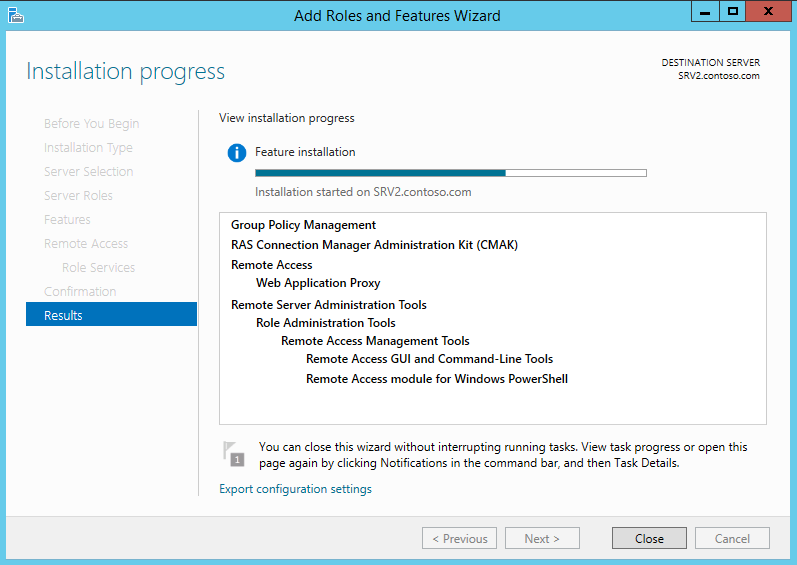
Task: Select the Features step in the sidebar
Action: pyautogui.click(x=67, y=219)
